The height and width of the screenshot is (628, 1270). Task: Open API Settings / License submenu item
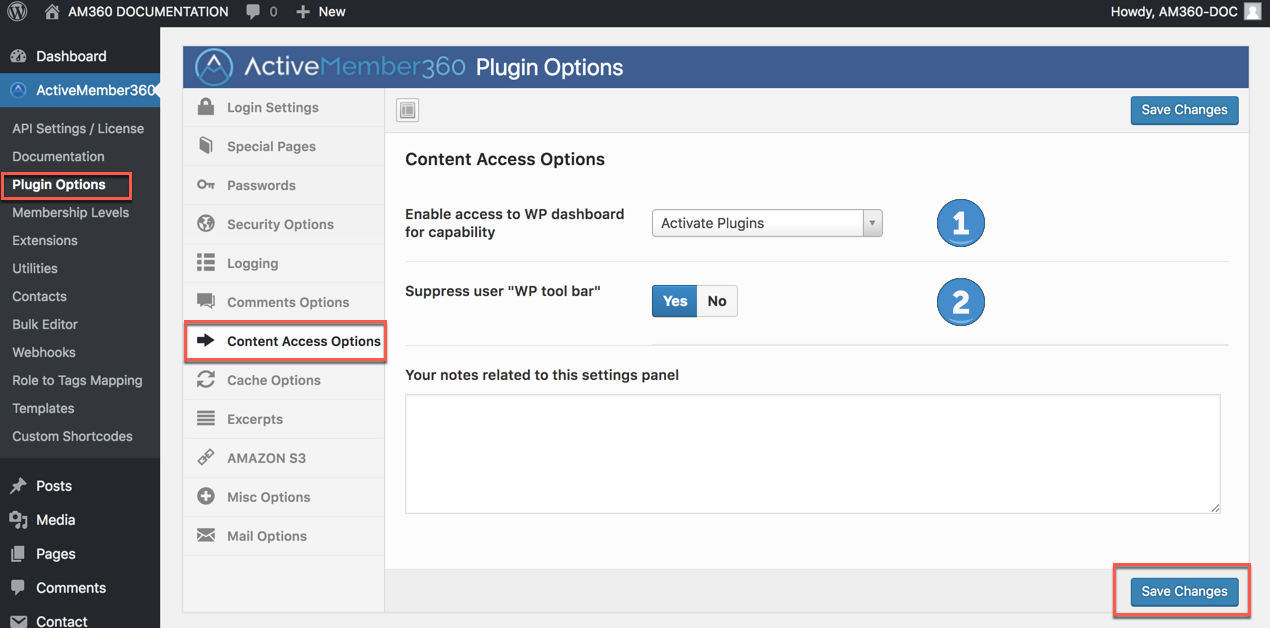click(78, 128)
